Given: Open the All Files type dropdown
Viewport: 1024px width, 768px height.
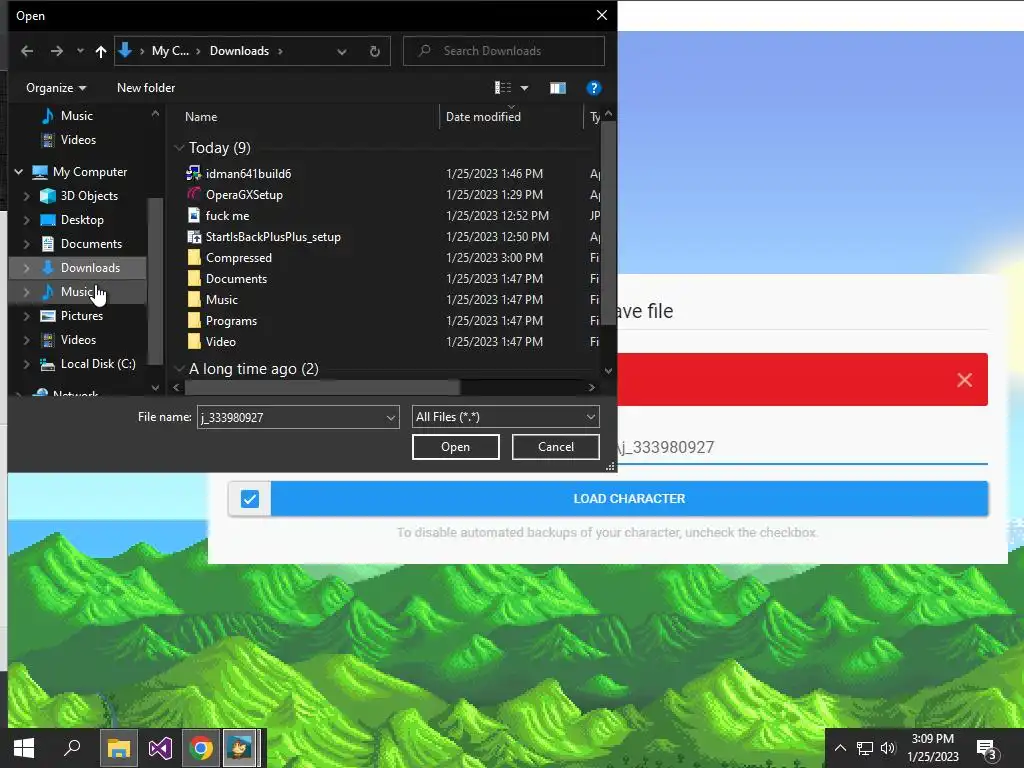Looking at the screenshot, I should 505,417.
